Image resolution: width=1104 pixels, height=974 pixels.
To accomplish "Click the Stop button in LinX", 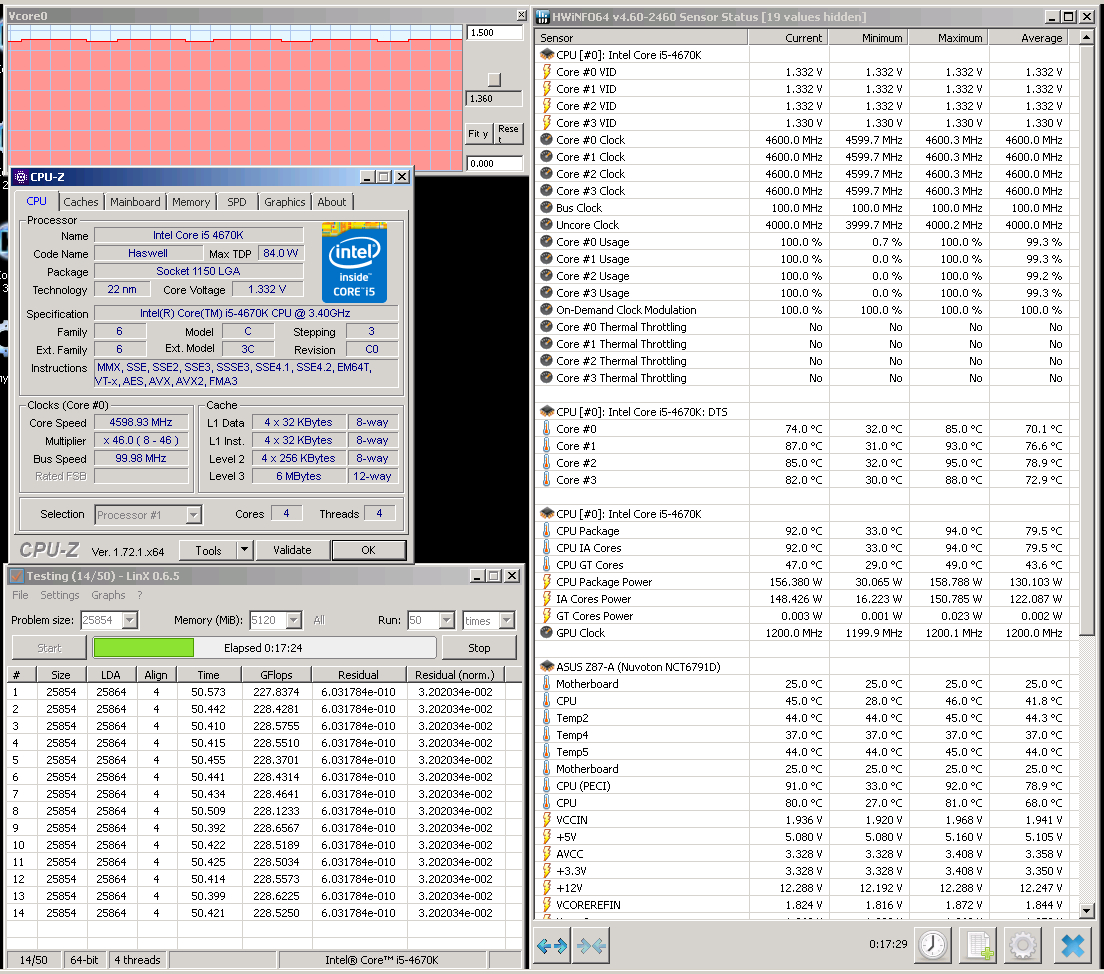I will [479, 648].
